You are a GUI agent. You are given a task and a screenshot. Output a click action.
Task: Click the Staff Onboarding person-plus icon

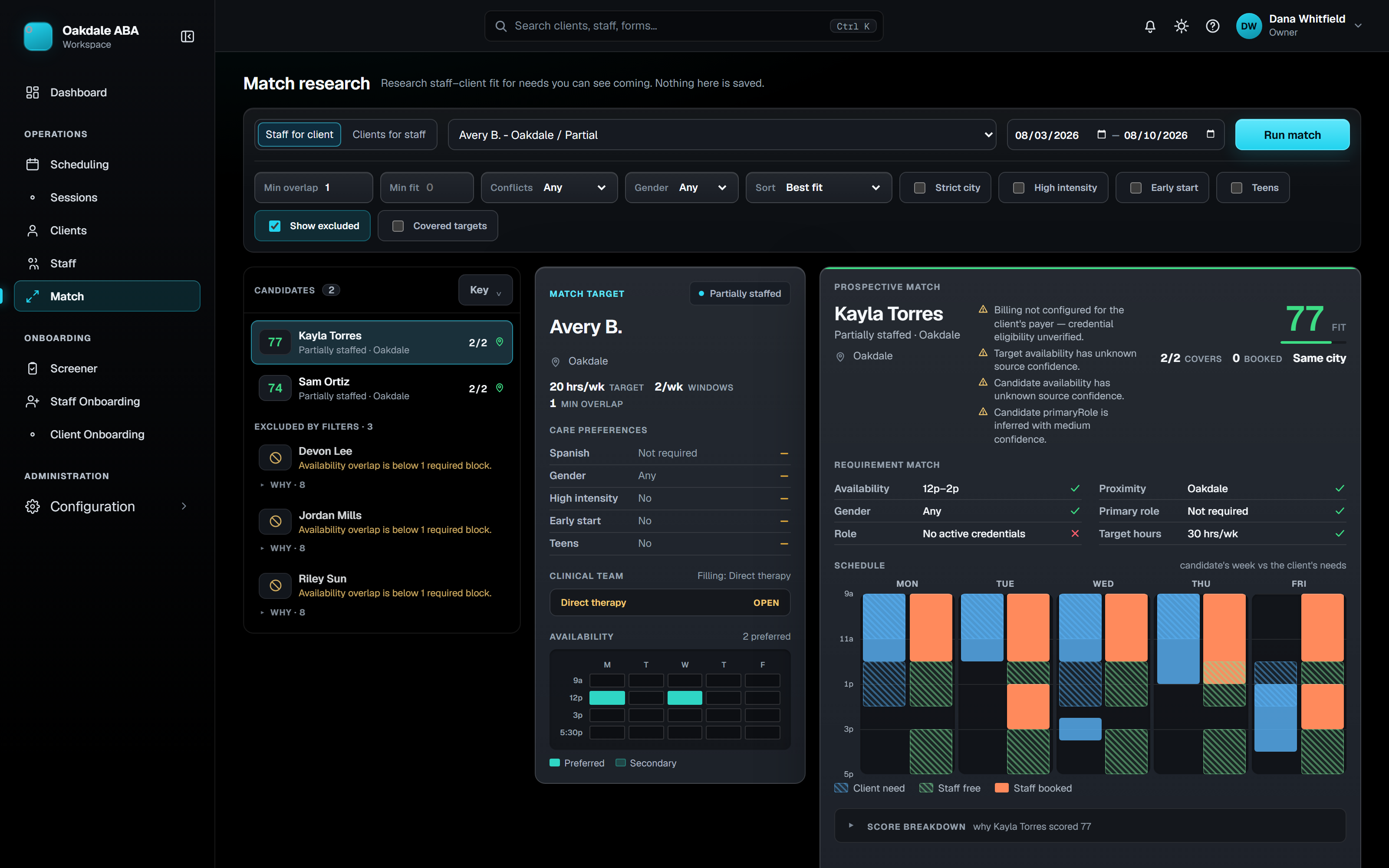click(x=32, y=401)
